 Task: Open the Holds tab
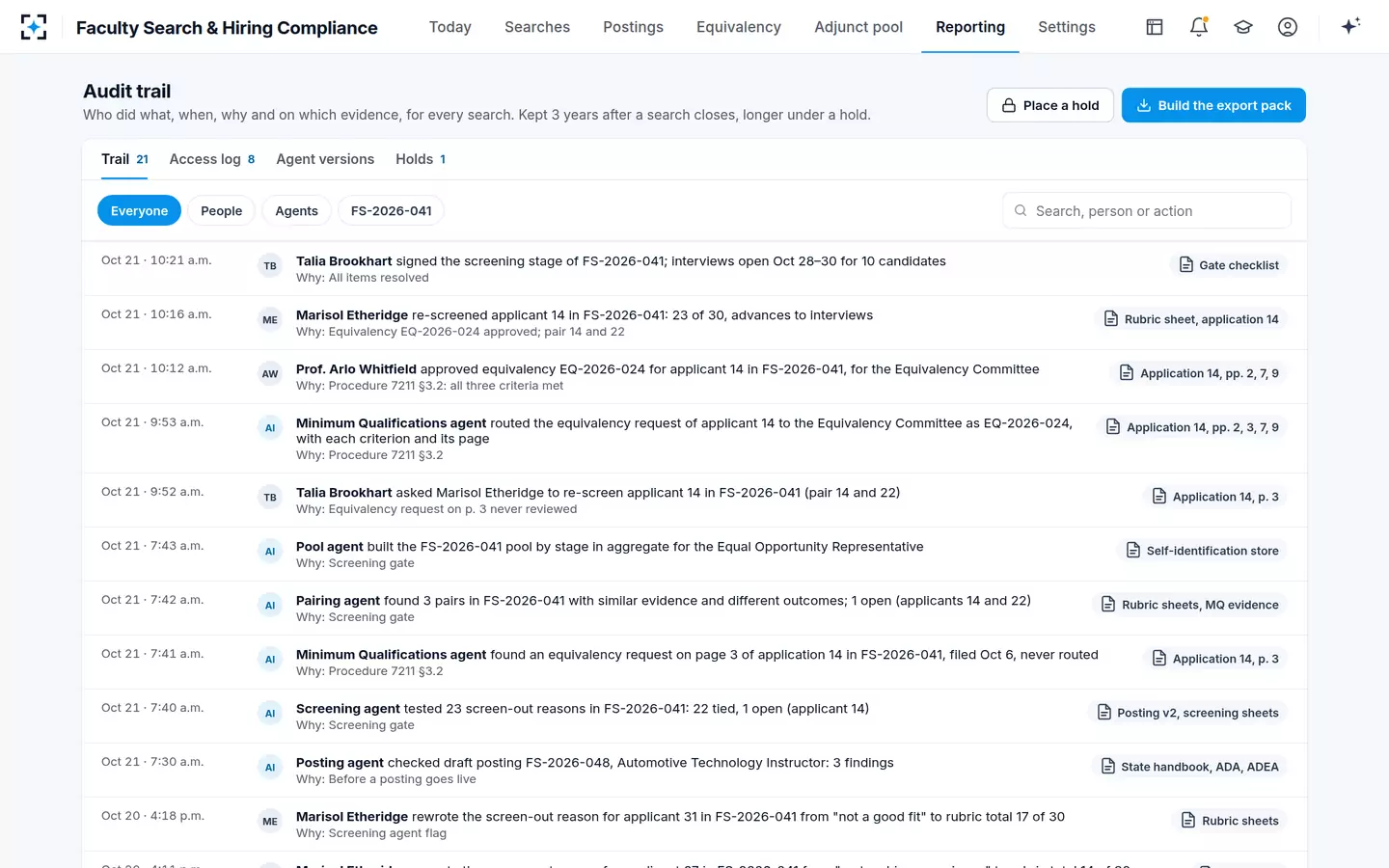coord(421,159)
